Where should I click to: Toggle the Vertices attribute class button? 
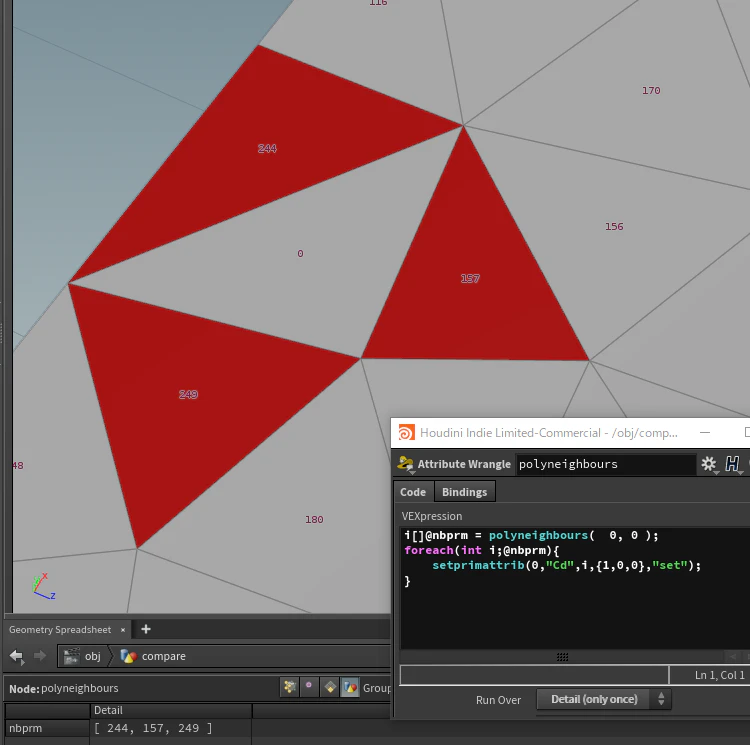coord(309,688)
